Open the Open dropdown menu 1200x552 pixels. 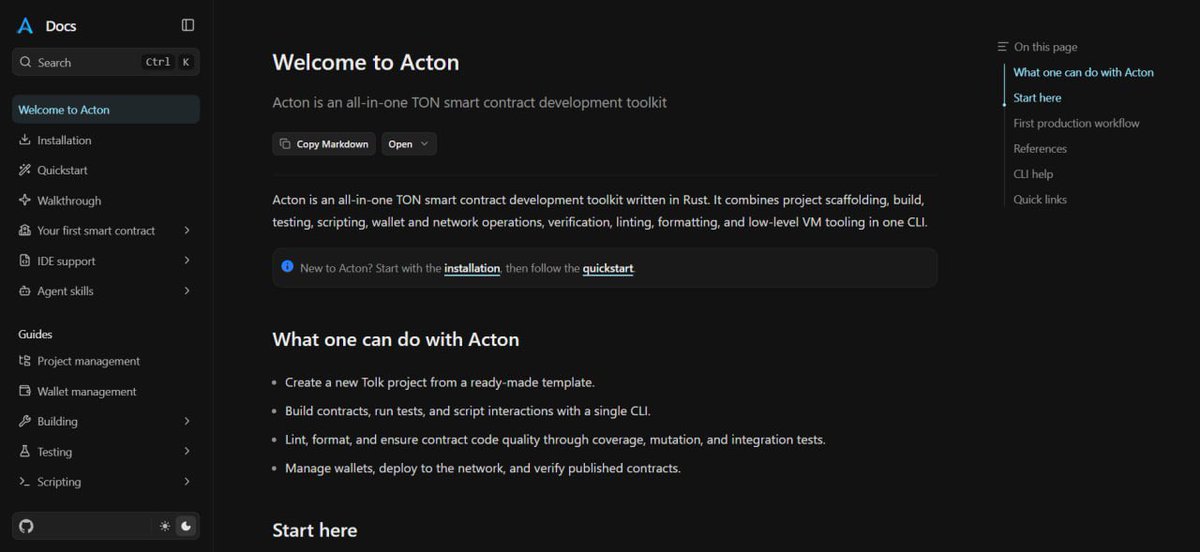coord(409,144)
